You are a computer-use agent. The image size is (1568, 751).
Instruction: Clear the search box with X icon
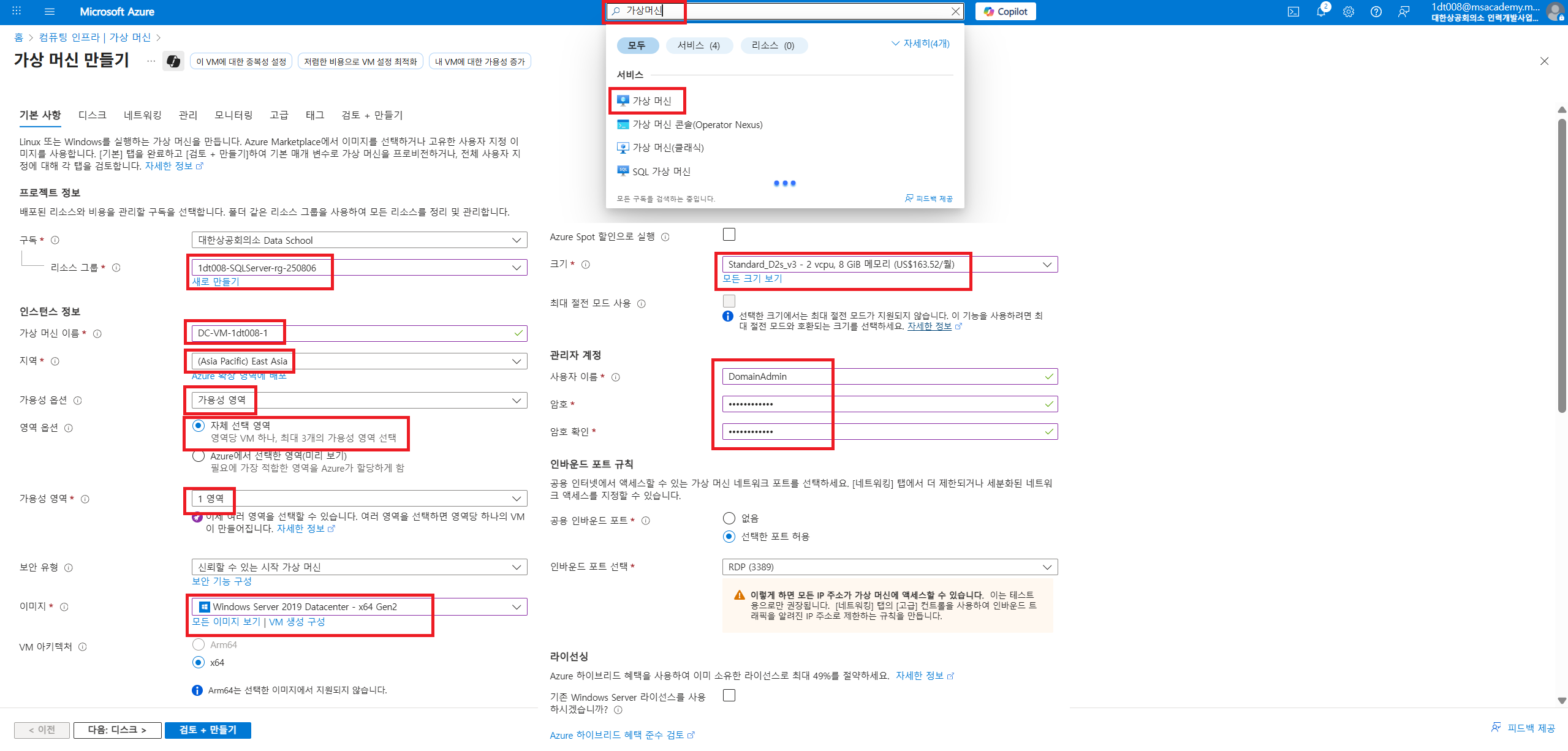click(955, 11)
